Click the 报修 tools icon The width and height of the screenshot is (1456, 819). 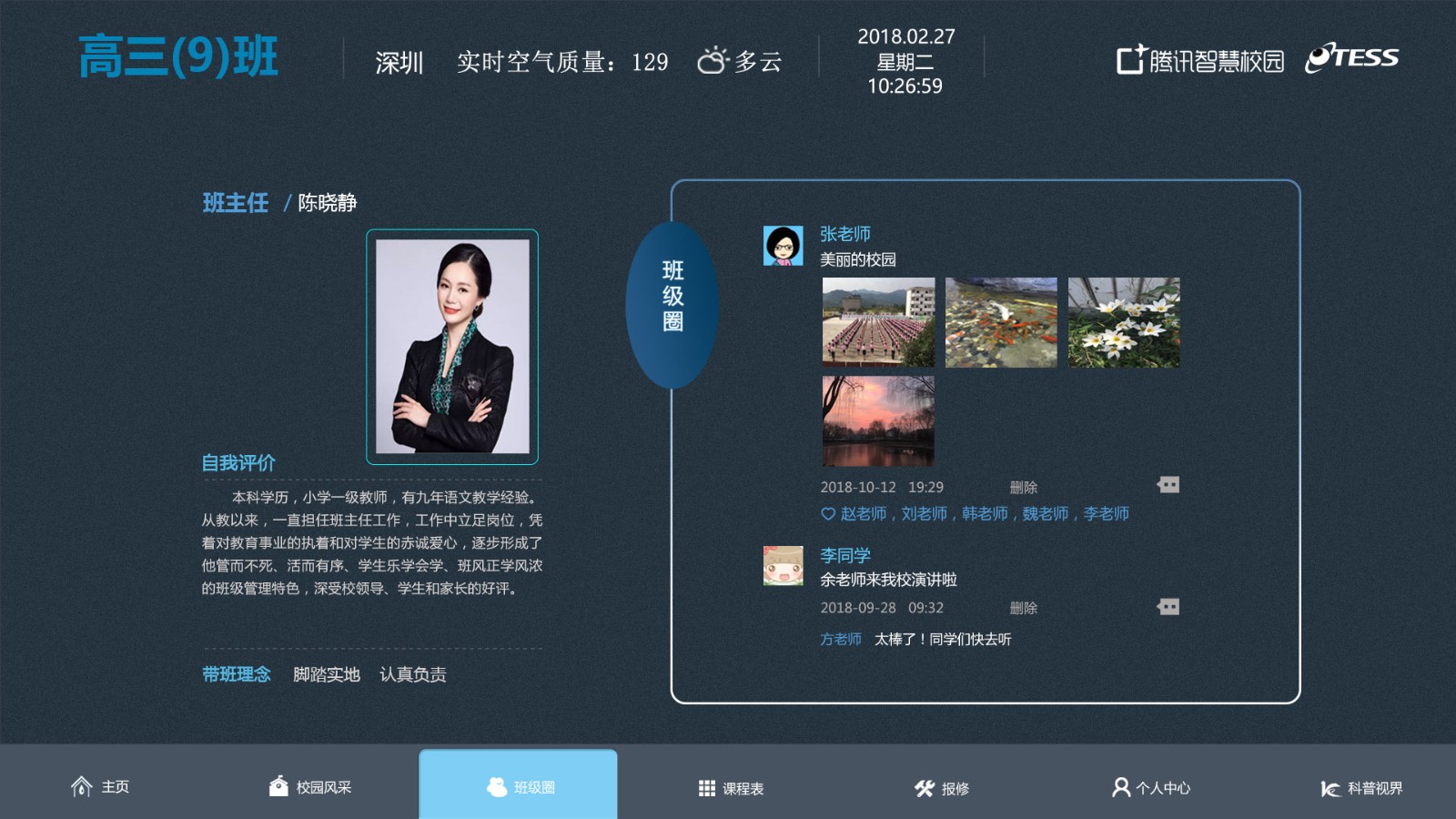pyautogui.click(x=925, y=788)
